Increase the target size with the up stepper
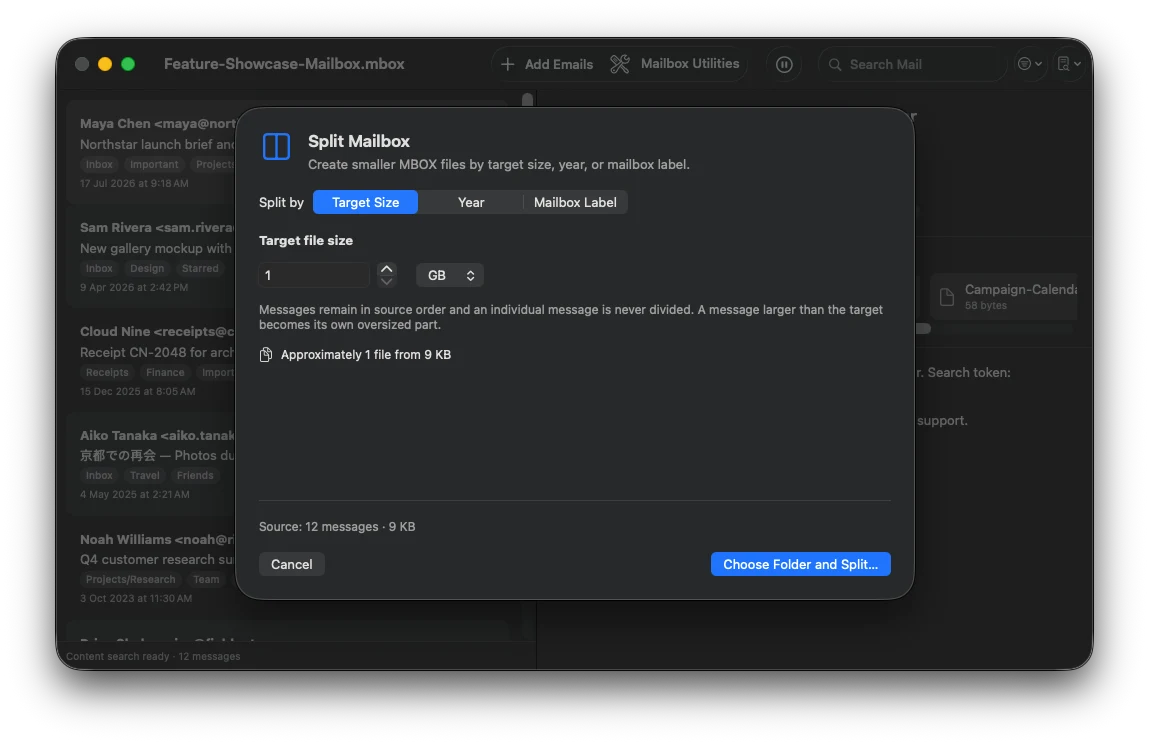Screen dimensions: 1149x744 click(x=387, y=269)
